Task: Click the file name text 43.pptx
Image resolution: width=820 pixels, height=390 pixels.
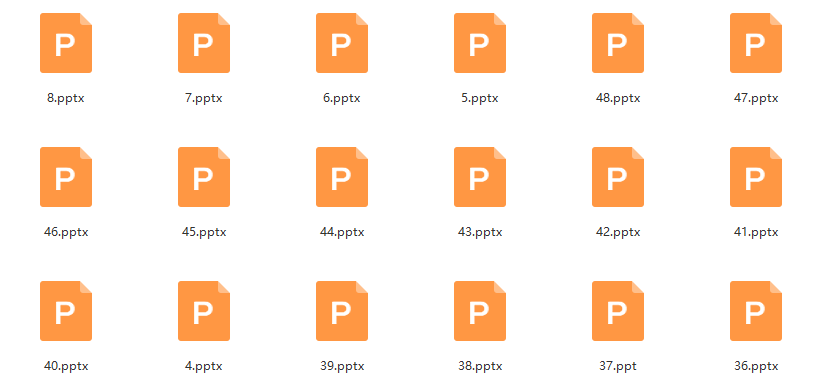Action: click(480, 232)
